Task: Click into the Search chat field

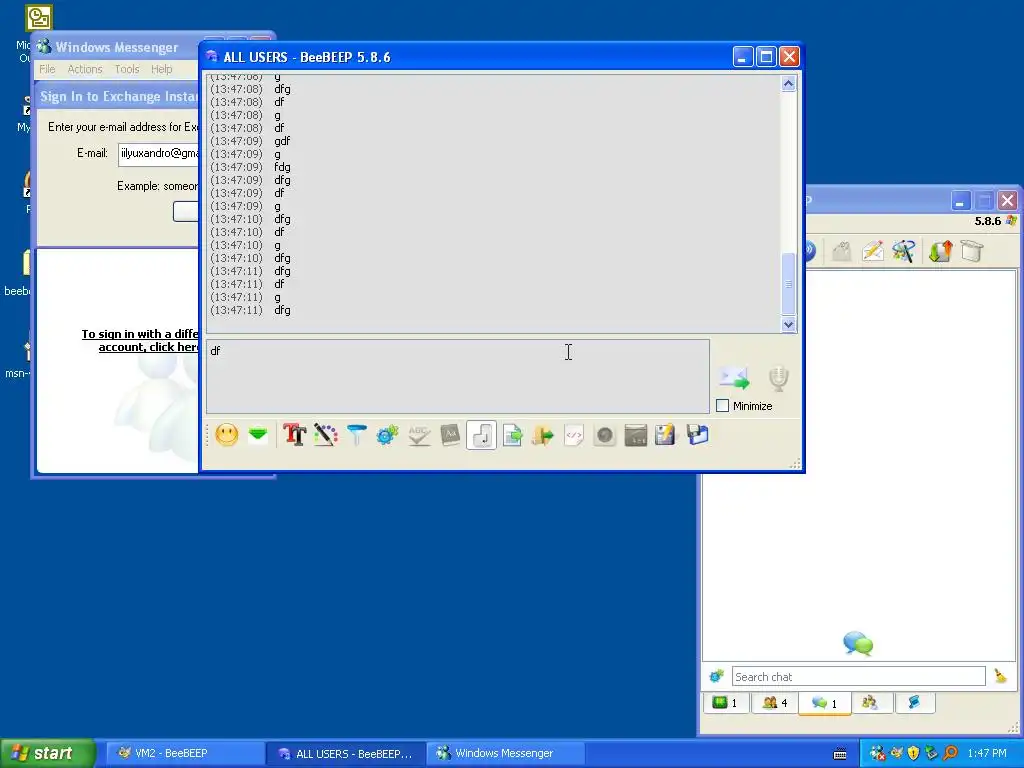Action: click(858, 677)
